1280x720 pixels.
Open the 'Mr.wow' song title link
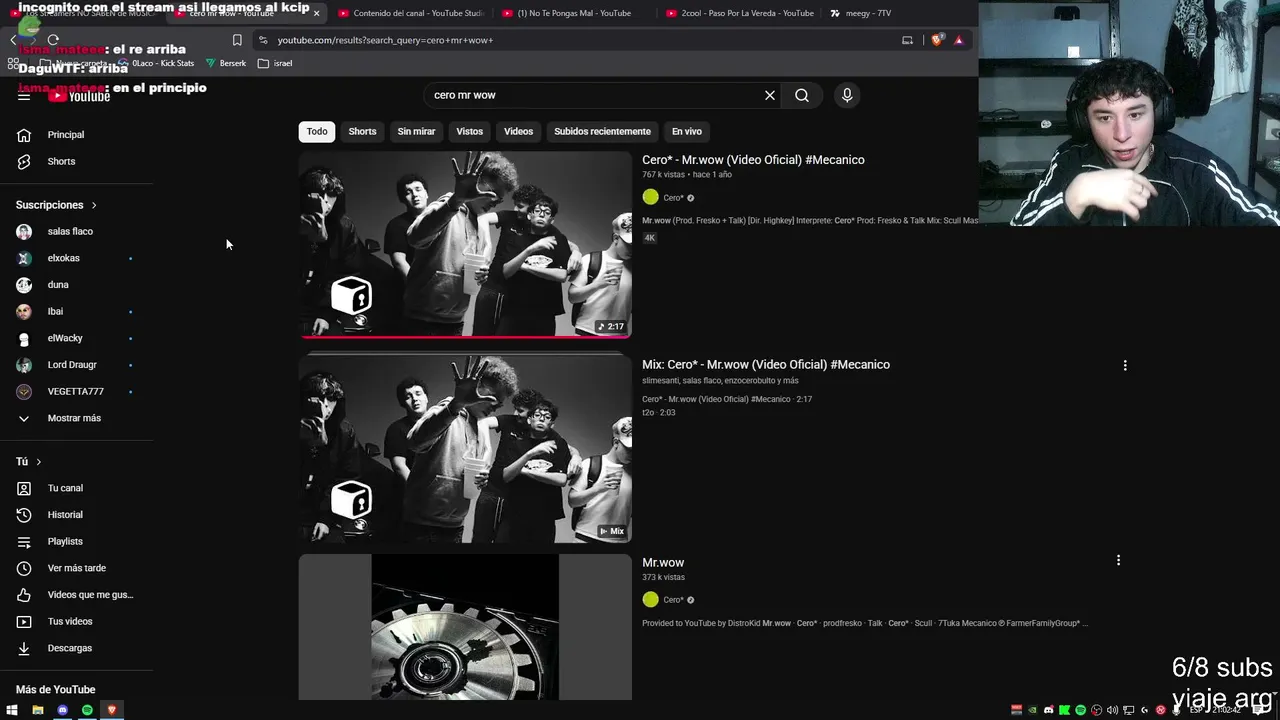pos(663,563)
